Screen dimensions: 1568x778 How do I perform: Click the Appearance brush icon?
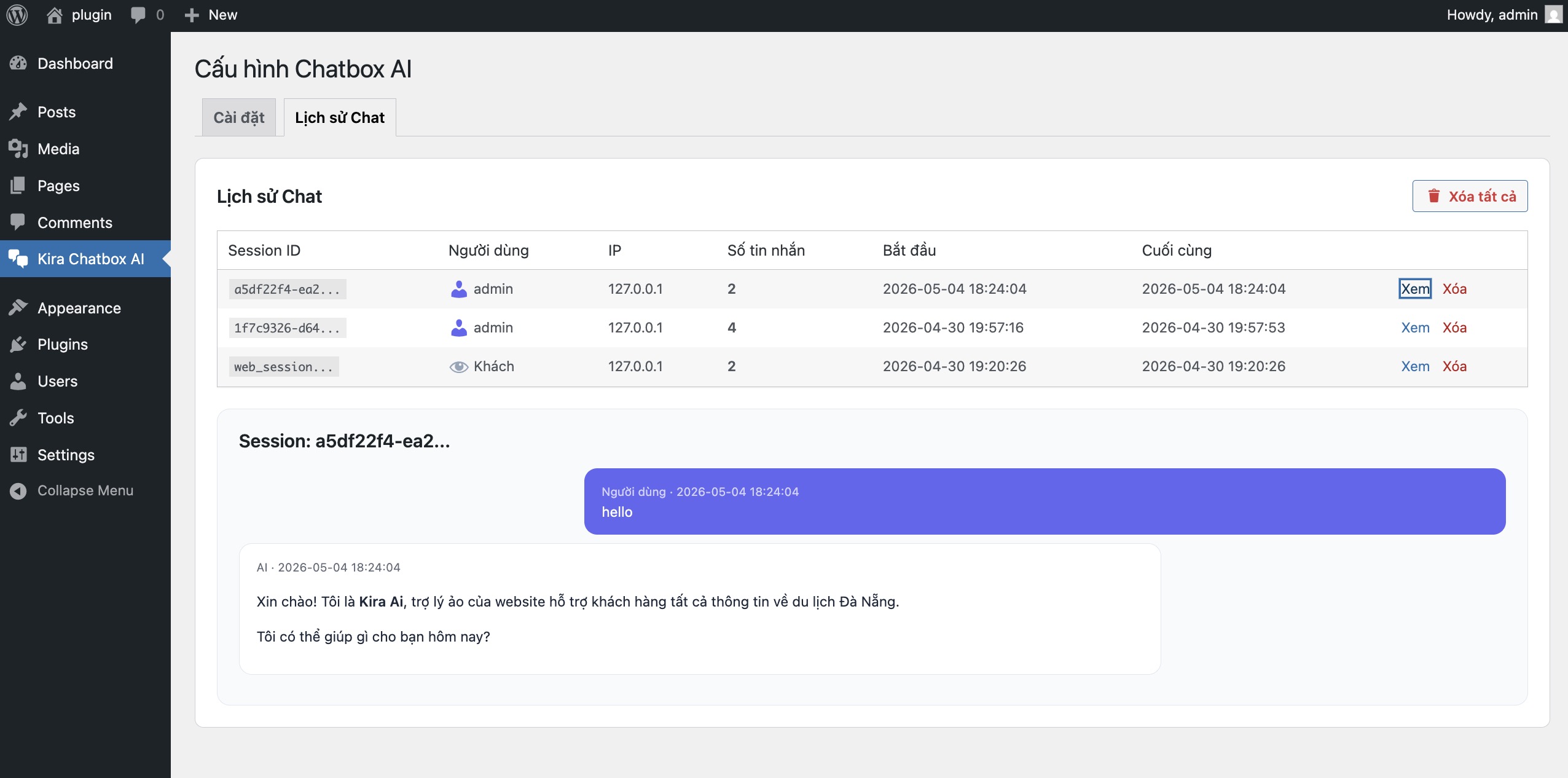(x=18, y=308)
